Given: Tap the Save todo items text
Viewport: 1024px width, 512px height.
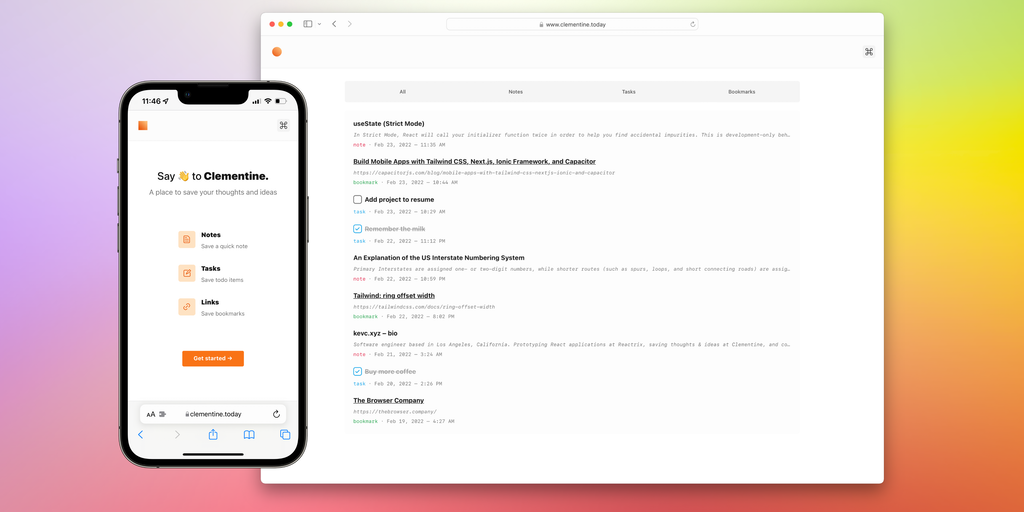Looking at the screenshot, I should click(222, 280).
